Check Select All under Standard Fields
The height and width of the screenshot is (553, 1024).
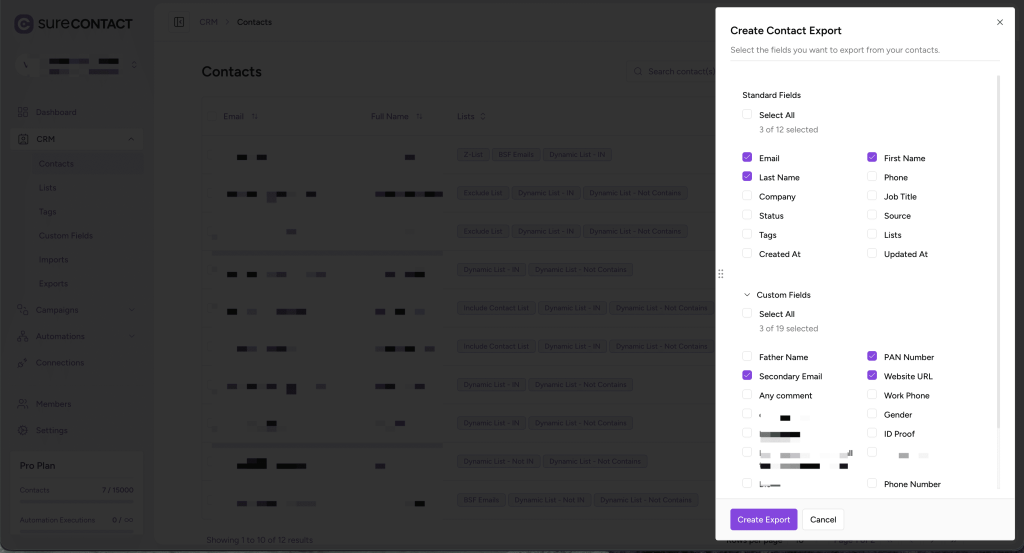[x=747, y=115]
